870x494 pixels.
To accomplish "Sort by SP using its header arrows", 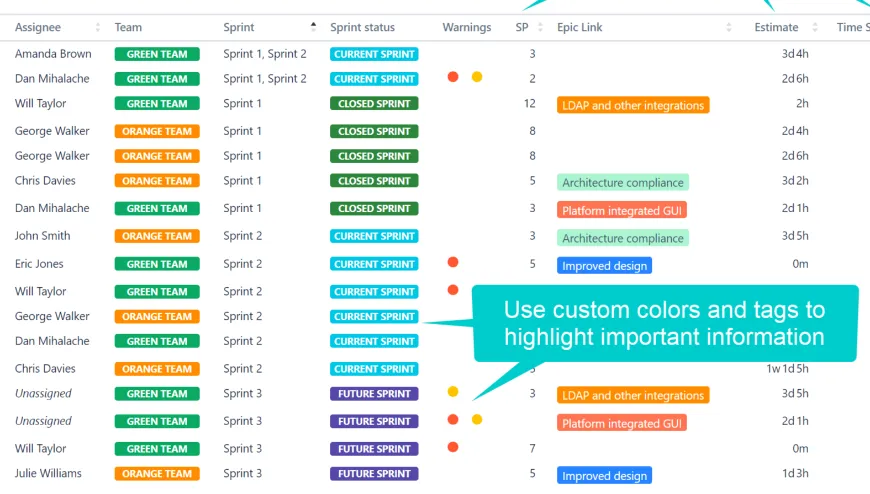I will 539,28.
